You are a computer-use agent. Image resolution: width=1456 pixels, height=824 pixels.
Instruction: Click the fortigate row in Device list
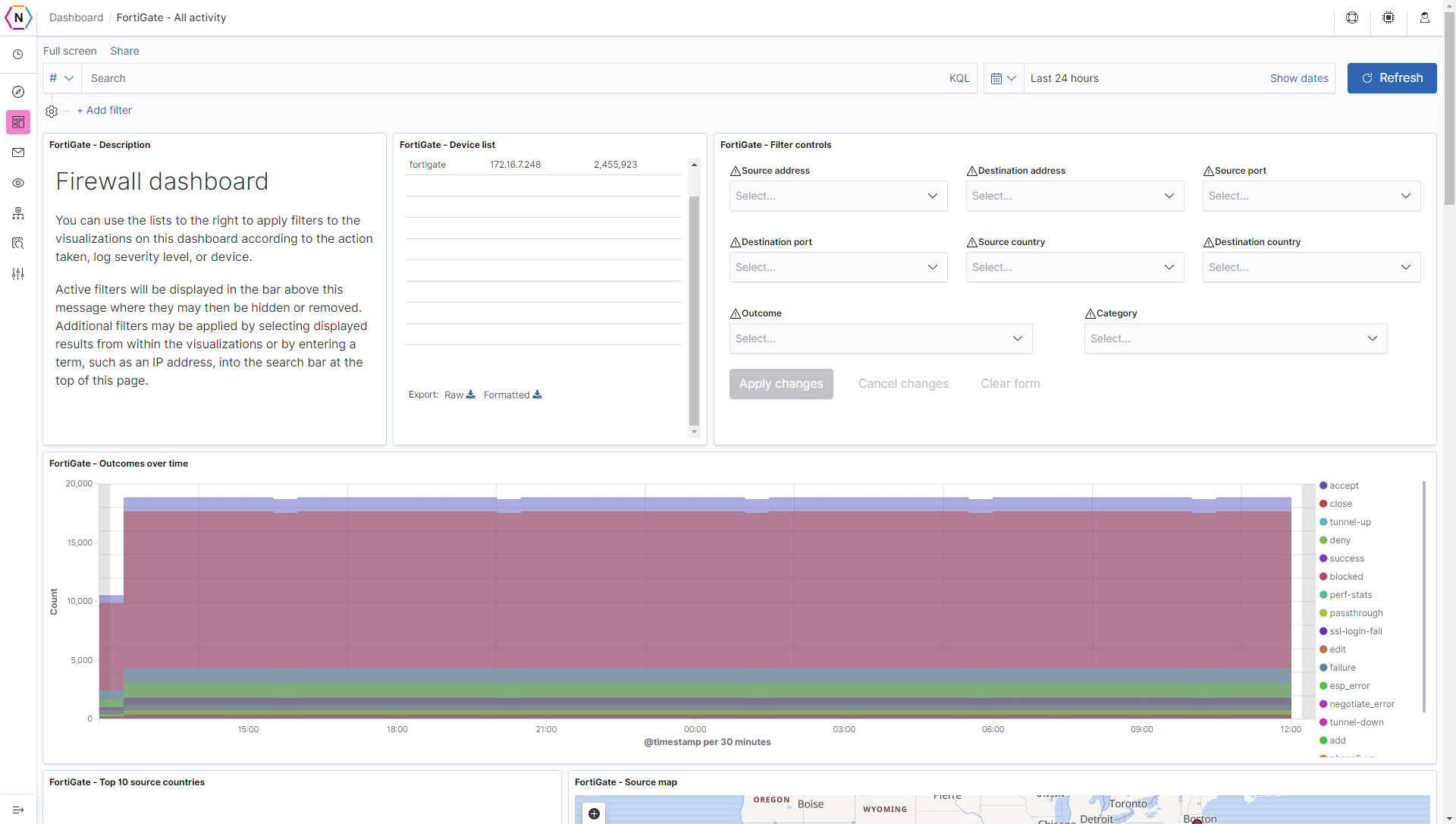click(544, 165)
